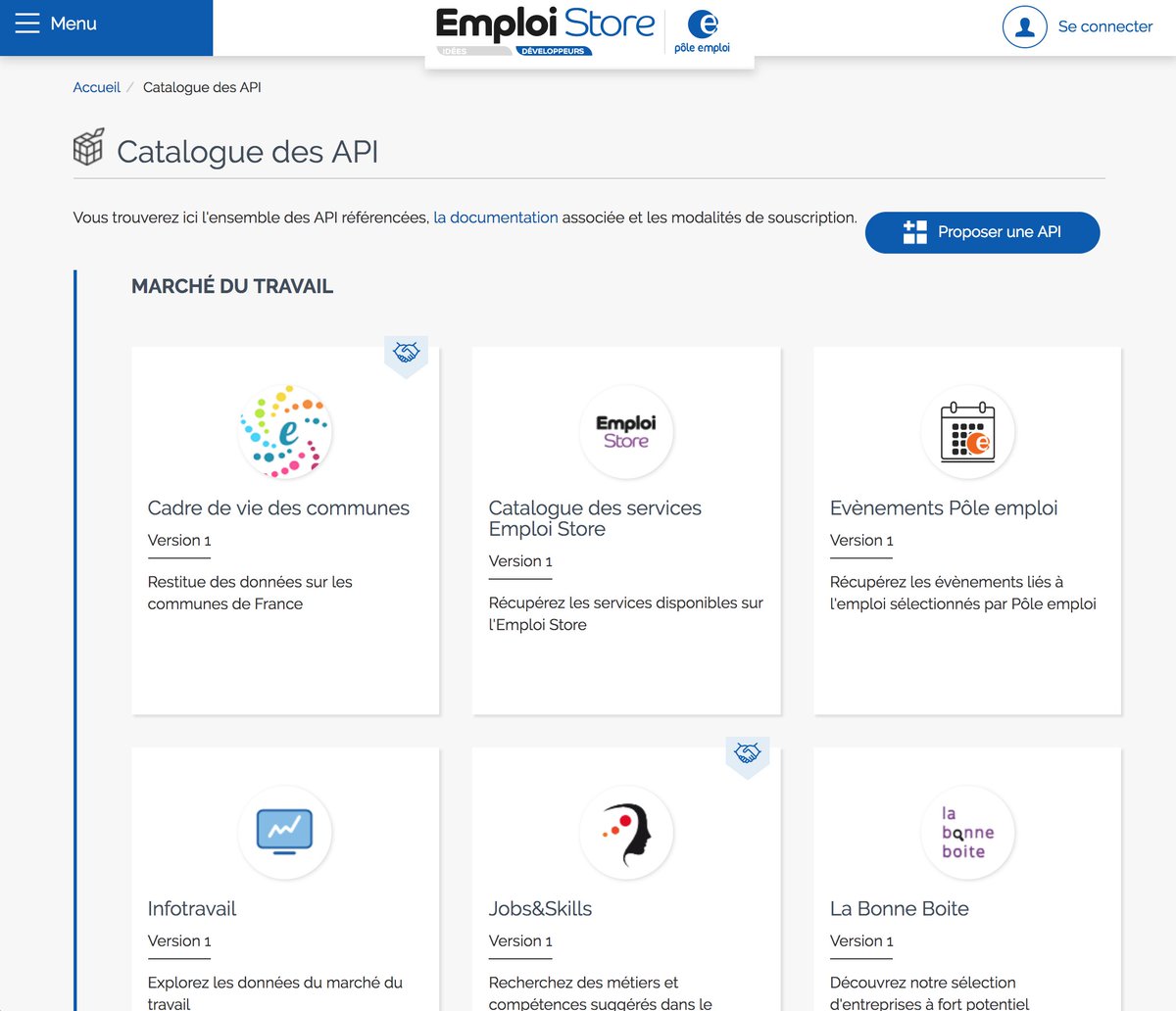
Task: Open Cadre de vie des communes title
Action: point(278,508)
